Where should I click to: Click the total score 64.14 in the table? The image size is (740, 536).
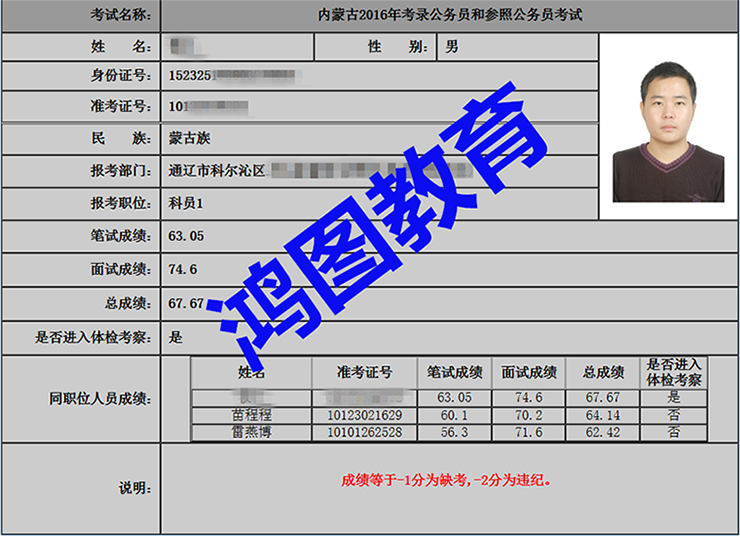tap(602, 415)
